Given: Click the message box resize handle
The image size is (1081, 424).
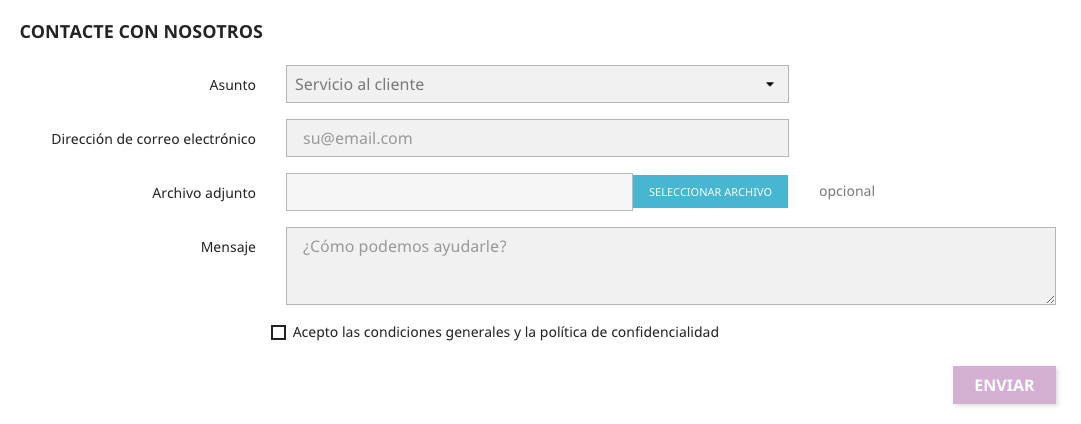Looking at the screenshot, I should point(1051,299).
